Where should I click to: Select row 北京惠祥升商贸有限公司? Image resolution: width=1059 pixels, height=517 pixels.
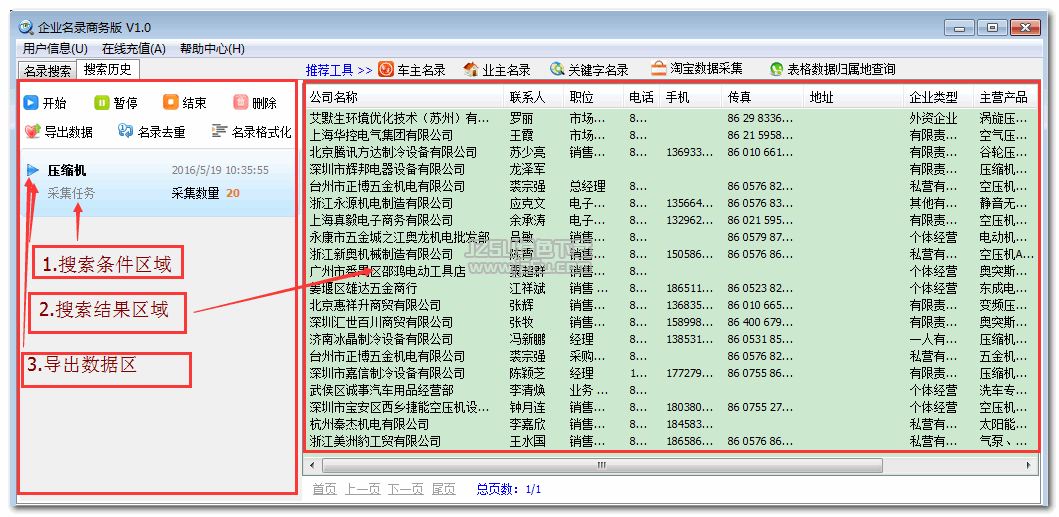coord(671,305)
